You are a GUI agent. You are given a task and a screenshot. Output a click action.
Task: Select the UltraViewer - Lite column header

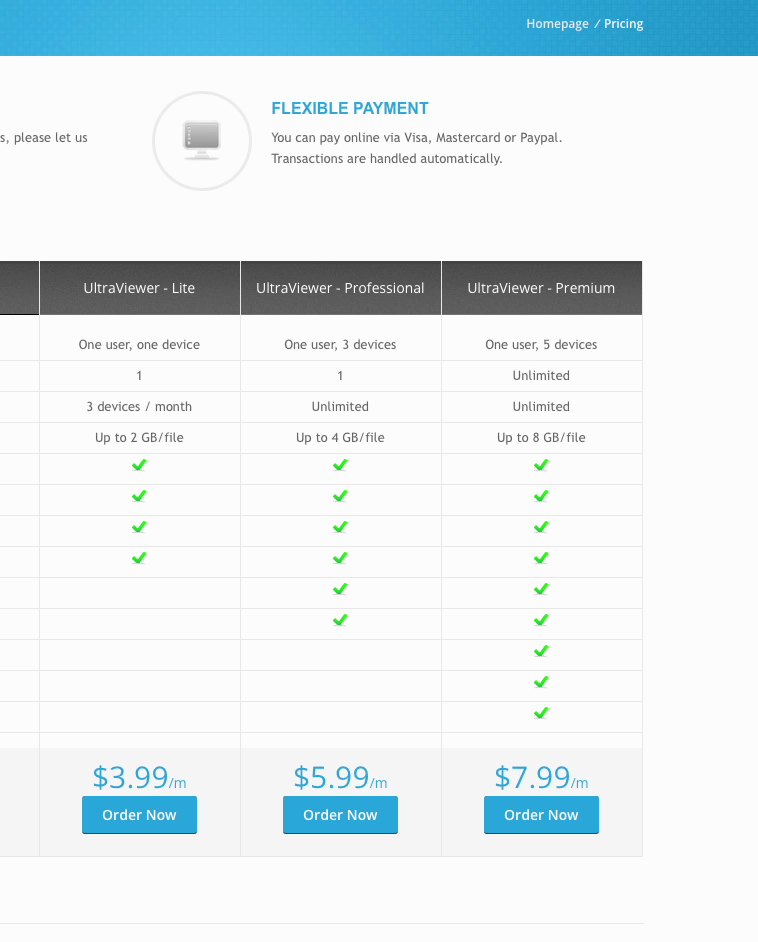point(139,288)
